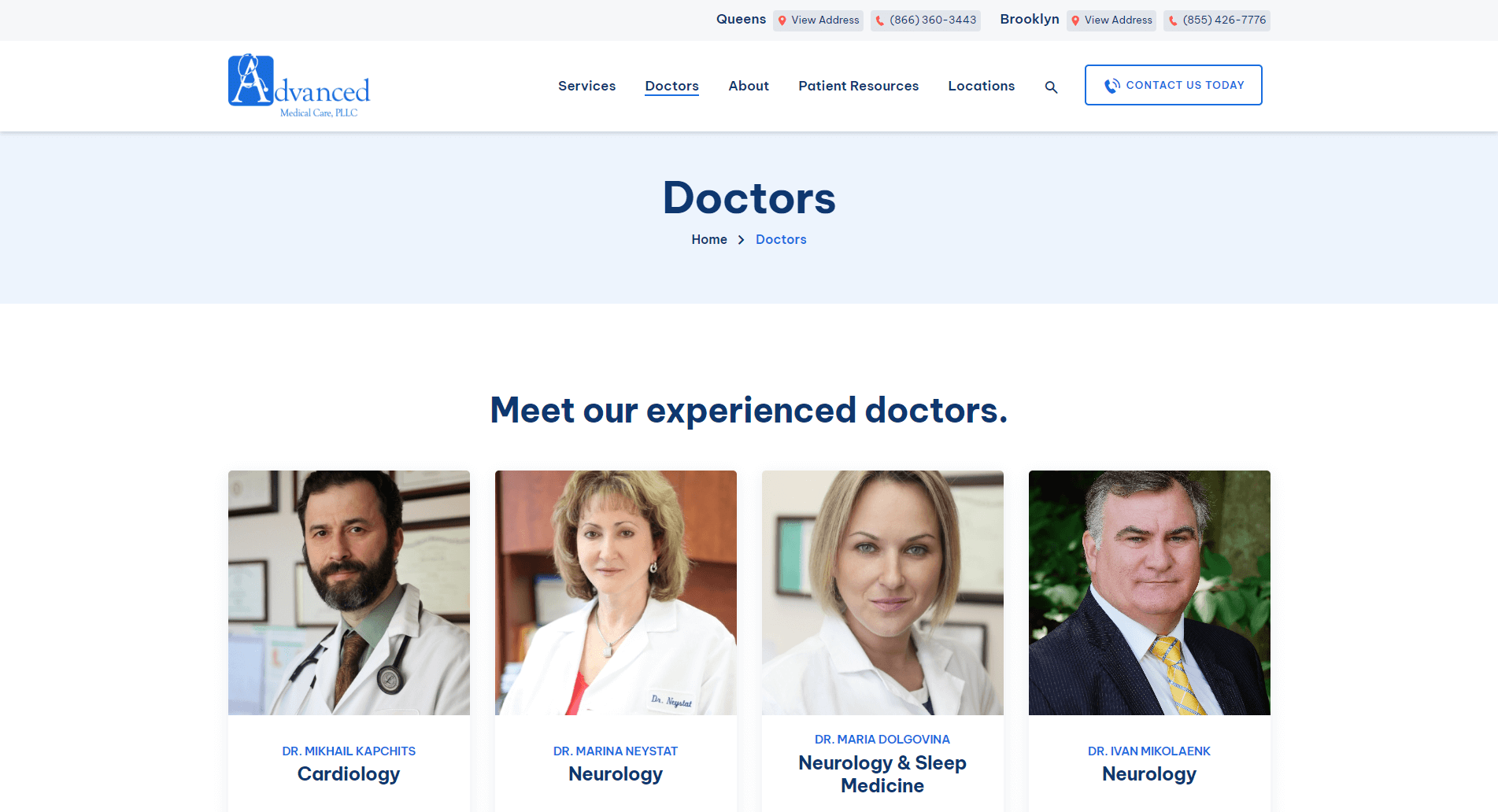
Task: Call Brooklyn number (855) 426-7776
Action: pyautogui.click(x=1224, y=20)
